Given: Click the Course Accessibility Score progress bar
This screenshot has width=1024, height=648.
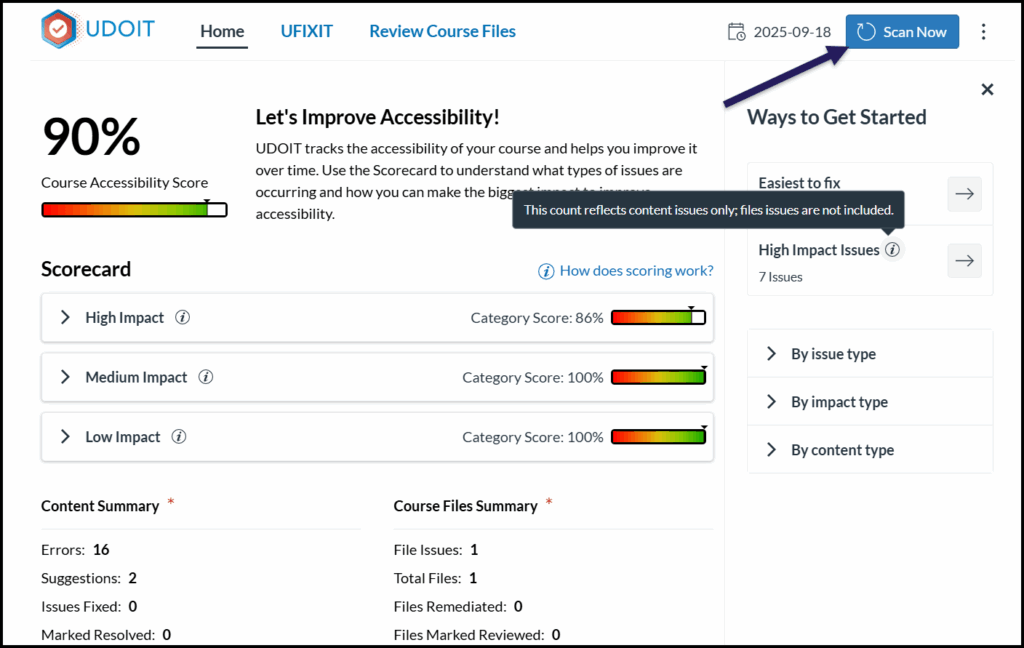Looking at the screenshot, I should click(x=134, y=209).
